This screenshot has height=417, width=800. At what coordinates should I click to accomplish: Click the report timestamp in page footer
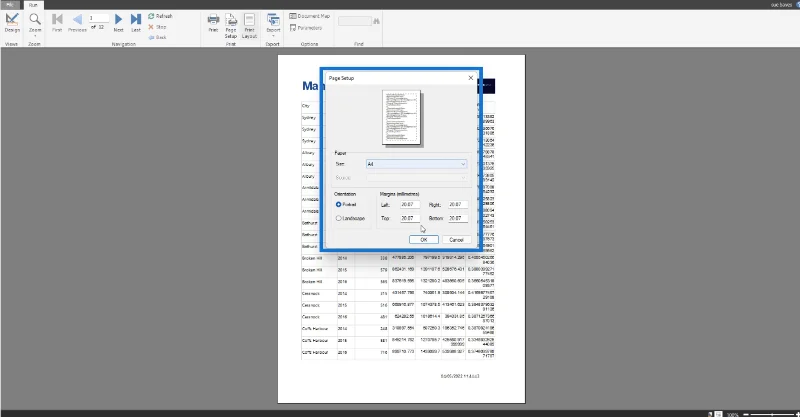click(x=460, y=376)
